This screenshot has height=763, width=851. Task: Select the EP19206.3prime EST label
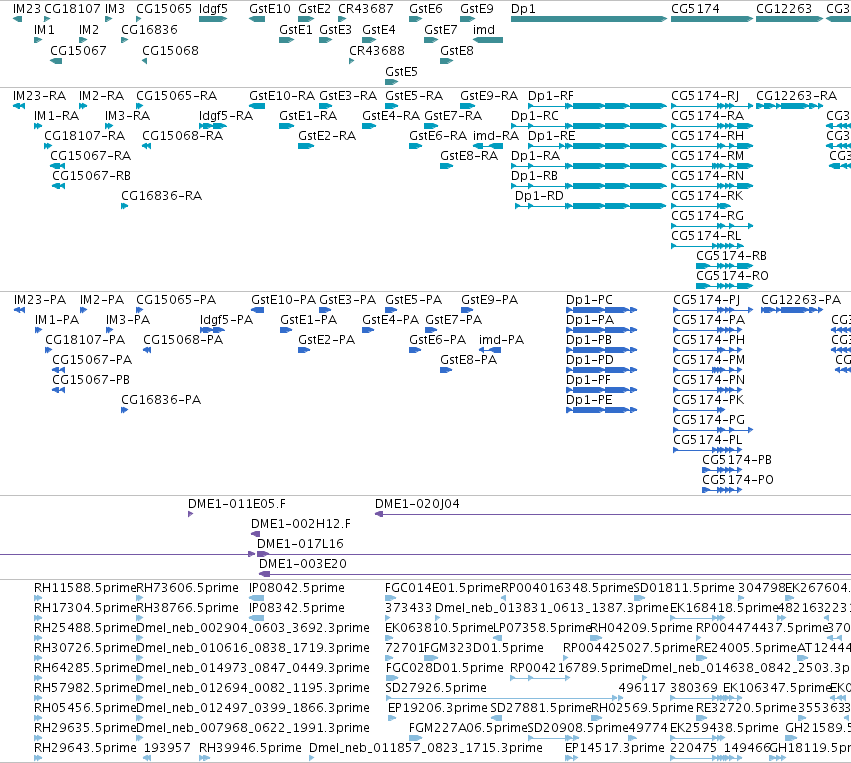pyautogui.click(x=438, y=708)
